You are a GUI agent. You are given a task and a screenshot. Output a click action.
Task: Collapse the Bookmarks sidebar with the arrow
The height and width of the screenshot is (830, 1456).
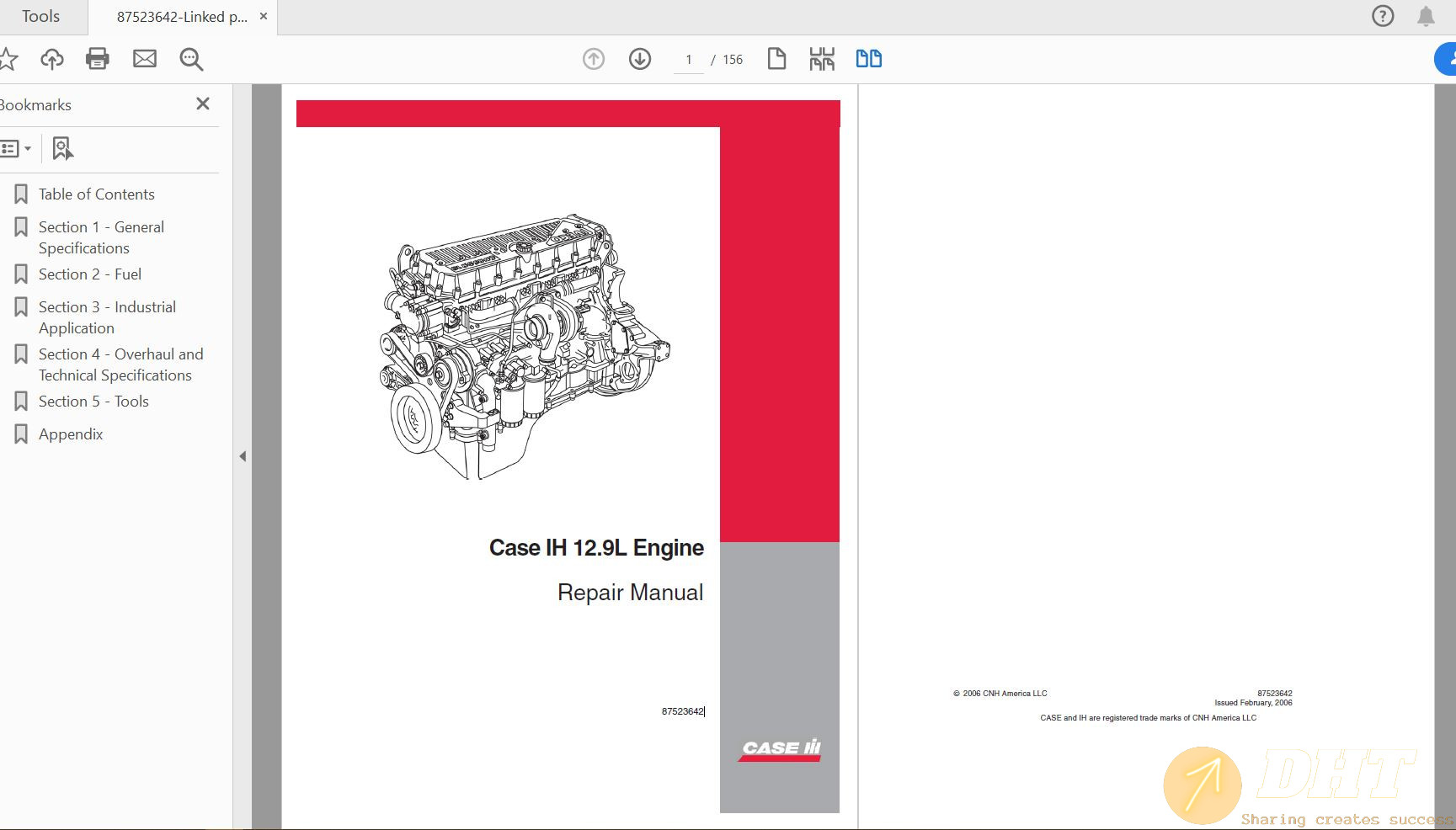coord(243,455)
